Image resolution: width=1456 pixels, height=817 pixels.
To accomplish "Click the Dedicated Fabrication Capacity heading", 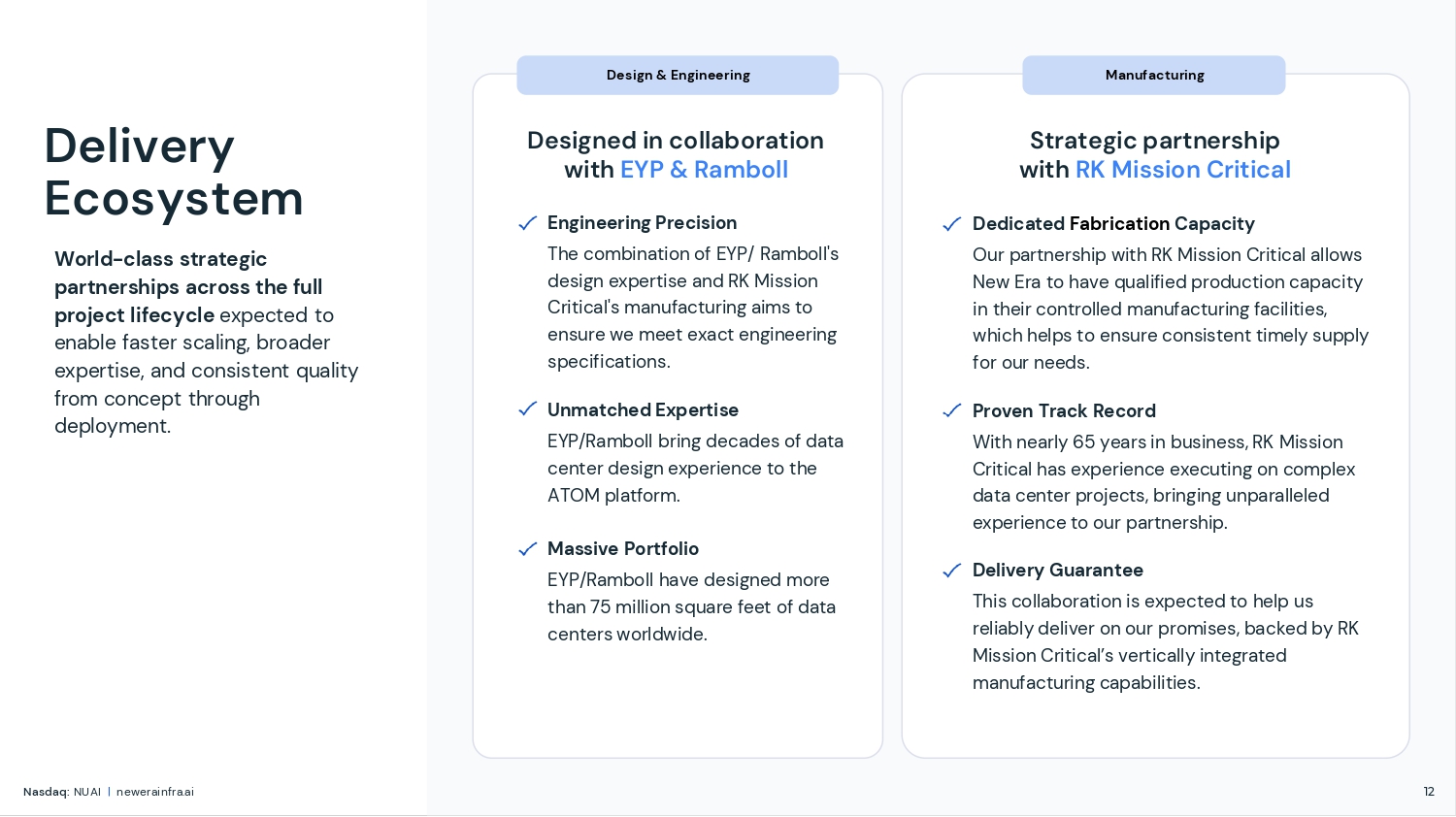I will pos(1113,224).
